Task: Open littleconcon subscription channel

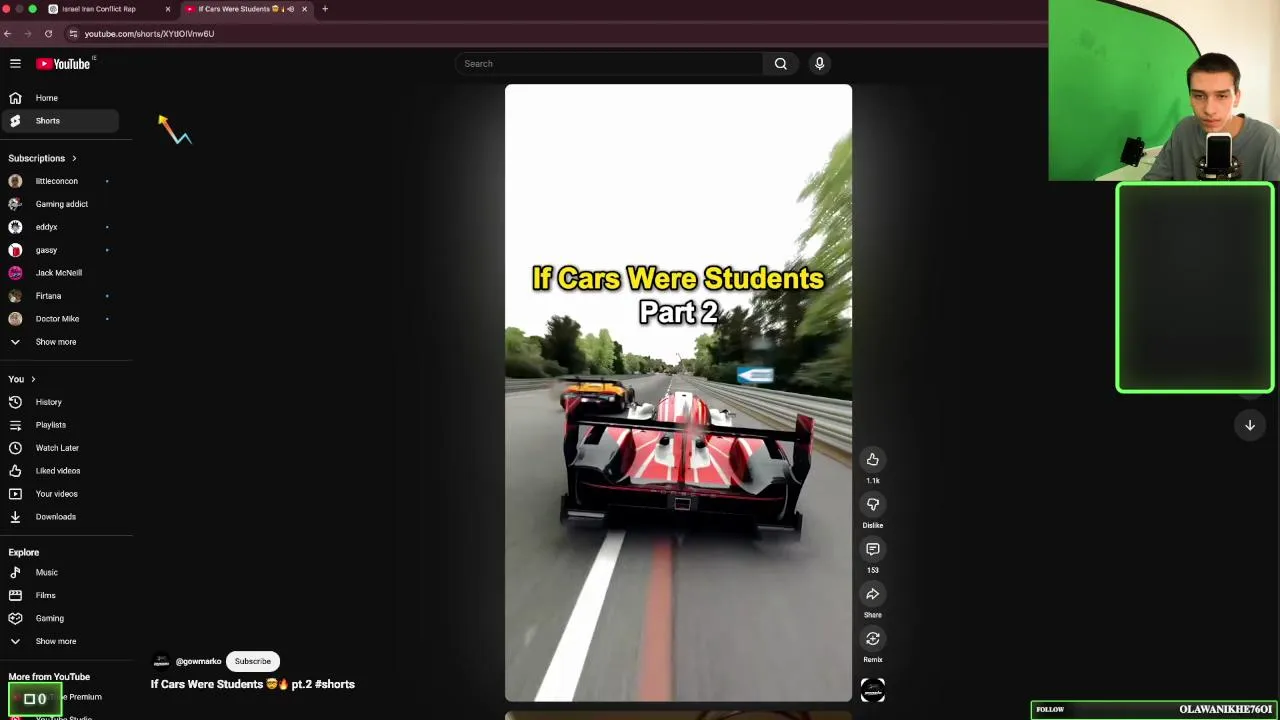Action: coord(59,181)
